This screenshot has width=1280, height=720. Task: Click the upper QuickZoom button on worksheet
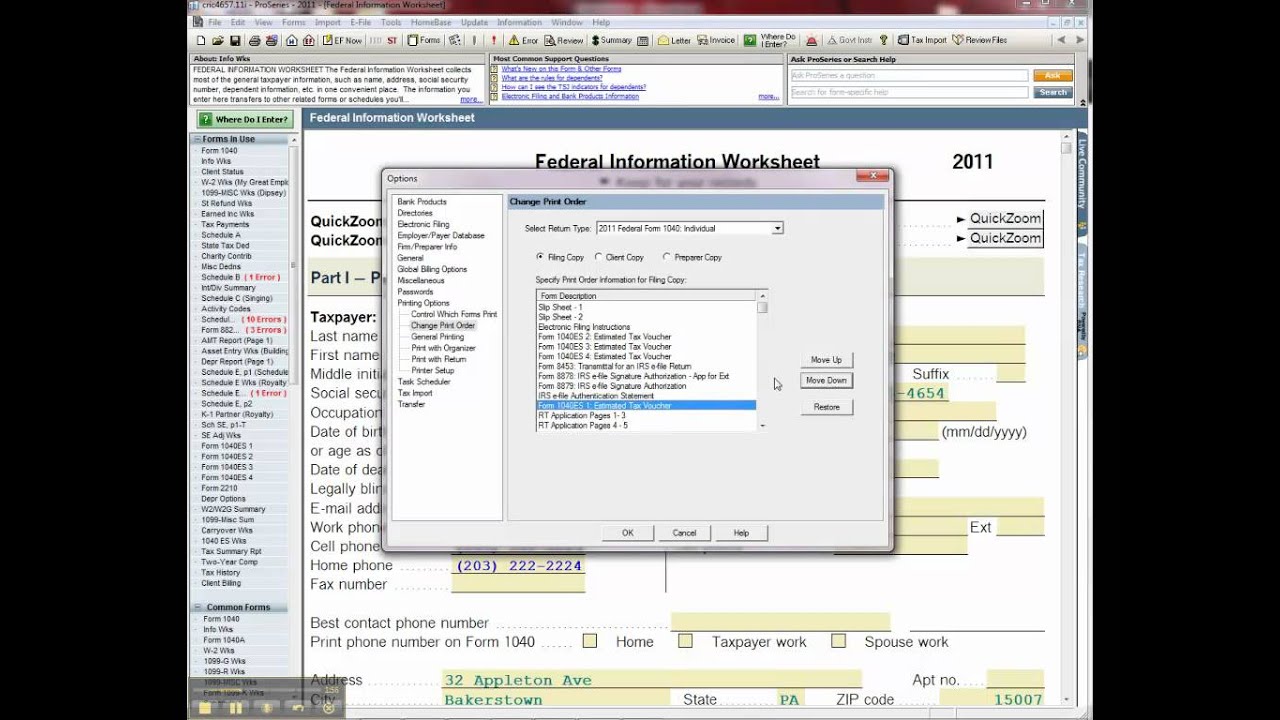1005,218
